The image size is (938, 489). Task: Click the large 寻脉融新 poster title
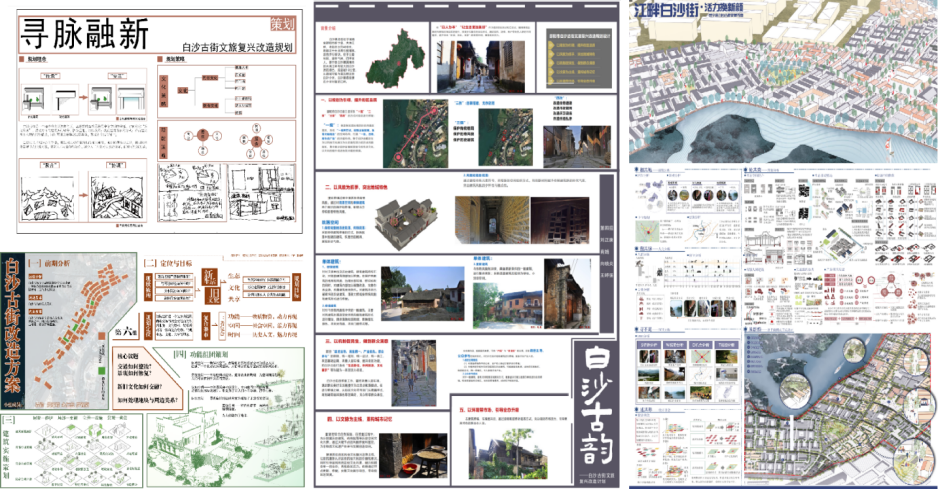[x=84, y=37]
